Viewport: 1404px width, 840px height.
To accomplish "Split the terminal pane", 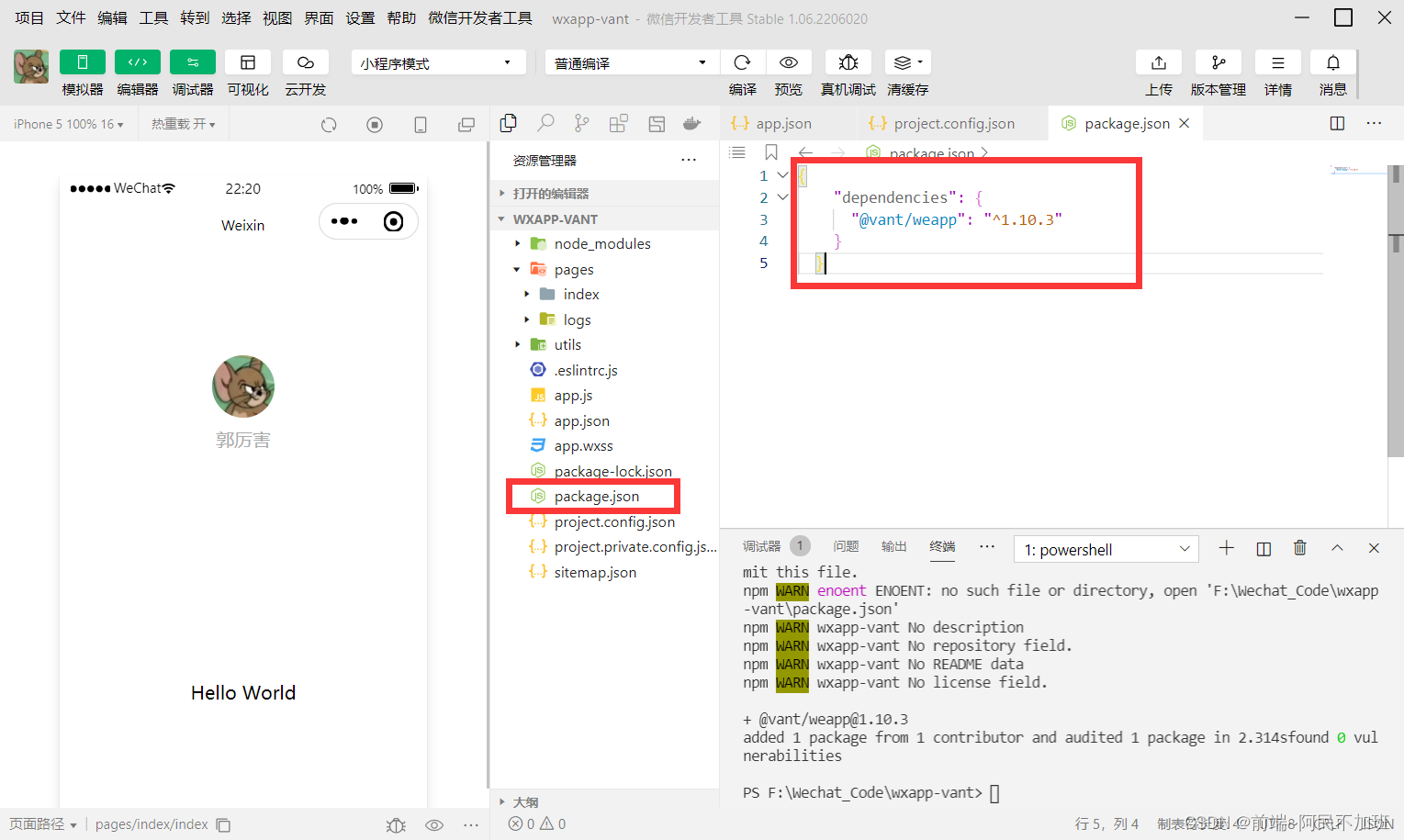I will point(1264,548).
